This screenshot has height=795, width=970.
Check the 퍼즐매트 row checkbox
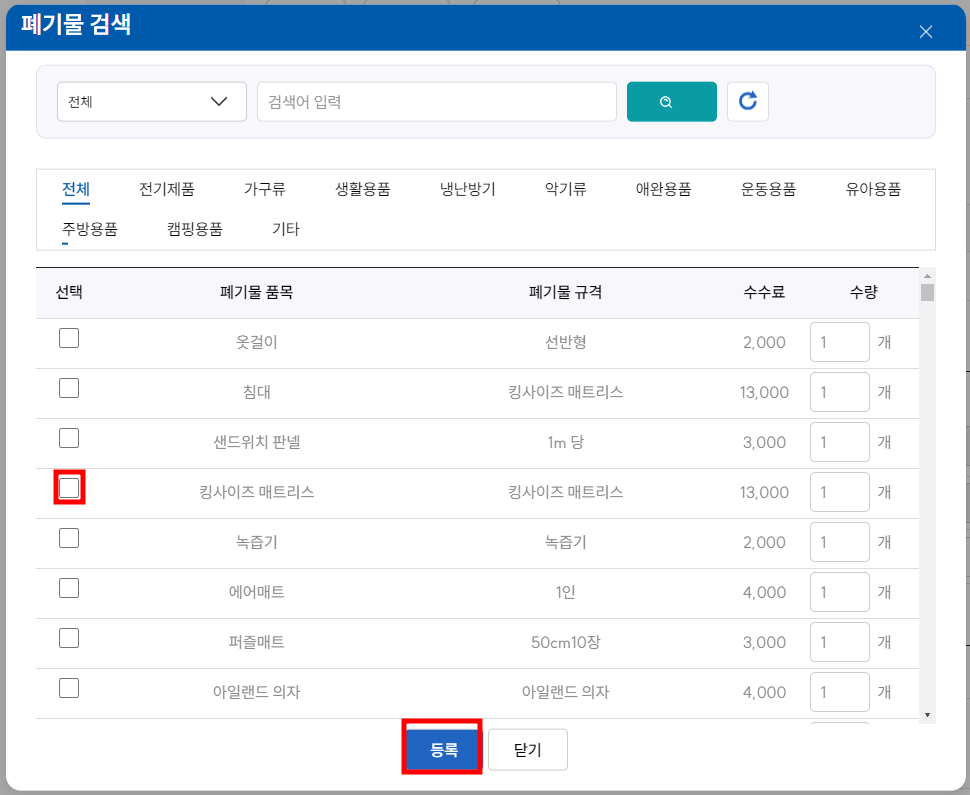pos(68,642)
